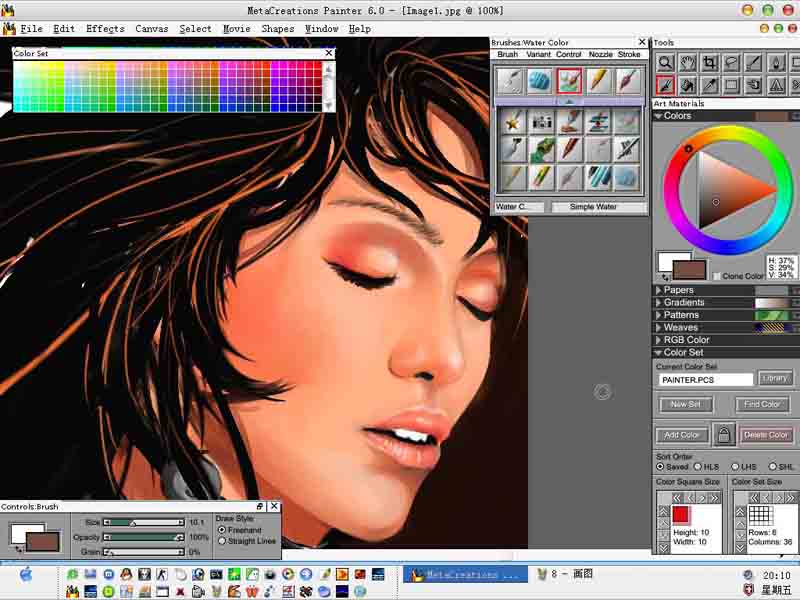Screen dimensions: 800x600
Task: Open the Shapes menu
Action: click(278, 29)
